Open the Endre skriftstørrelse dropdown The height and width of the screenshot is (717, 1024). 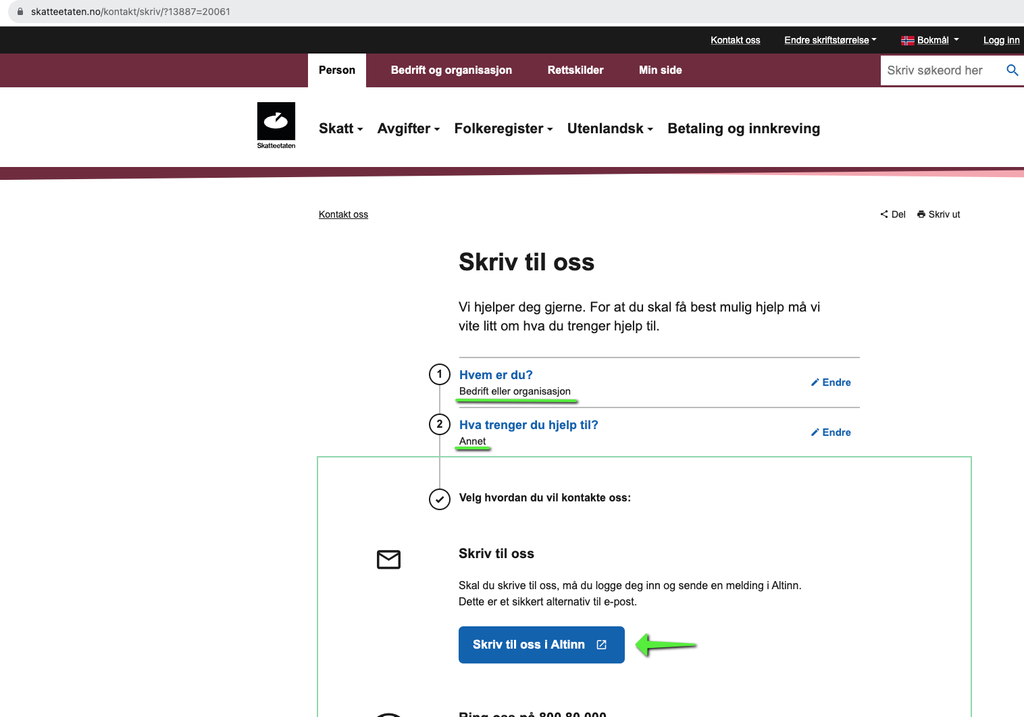point(830,40)
